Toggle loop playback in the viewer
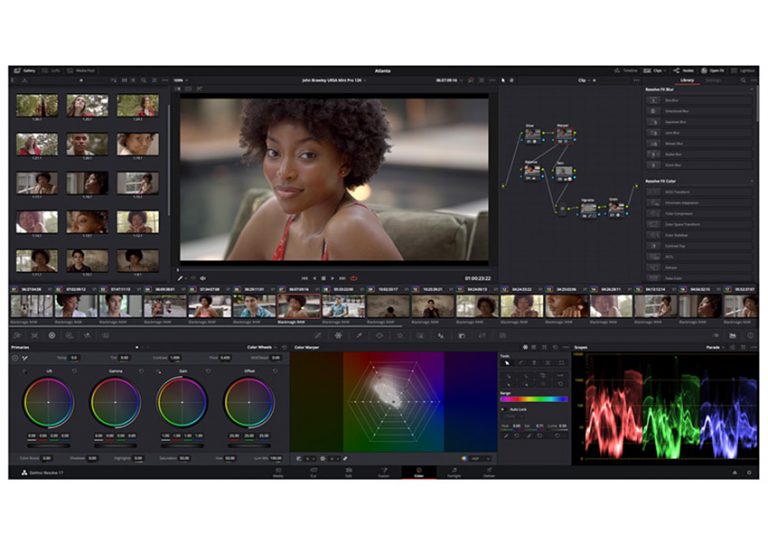768x543 pixels. [x=355, y=277]
